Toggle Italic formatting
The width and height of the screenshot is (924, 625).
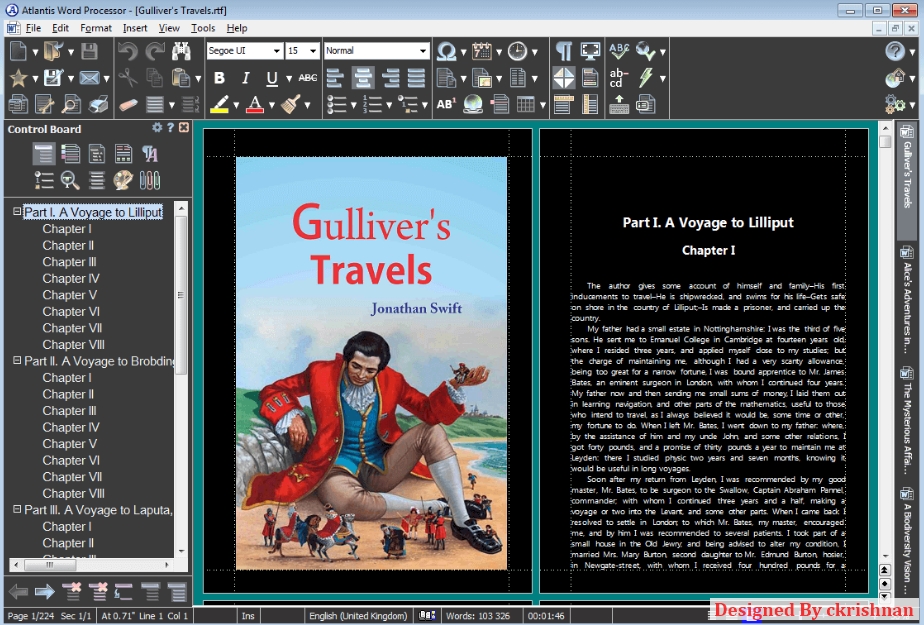tap(246, 78)
